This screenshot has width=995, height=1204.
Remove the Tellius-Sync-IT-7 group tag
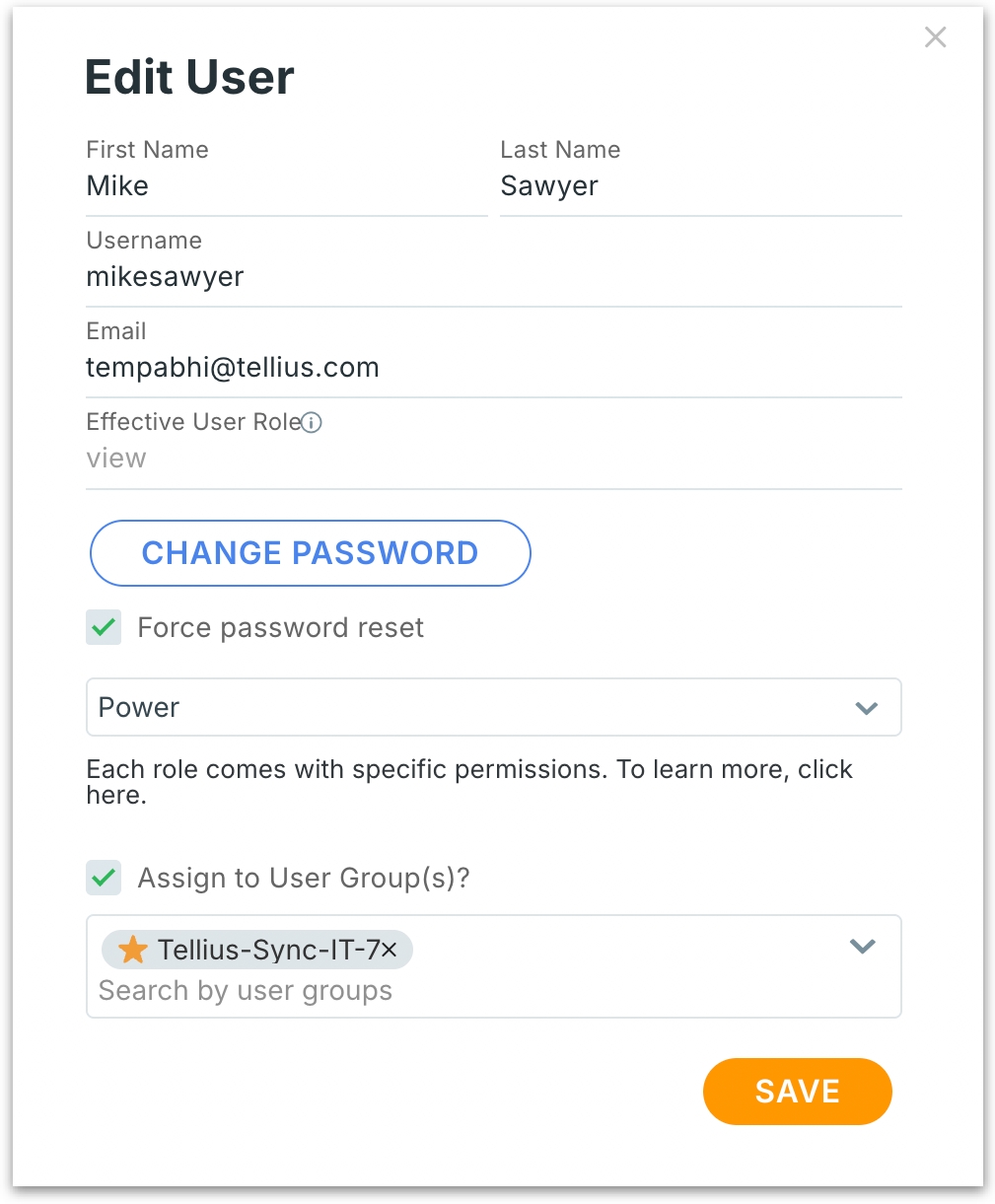coord(390,950)
